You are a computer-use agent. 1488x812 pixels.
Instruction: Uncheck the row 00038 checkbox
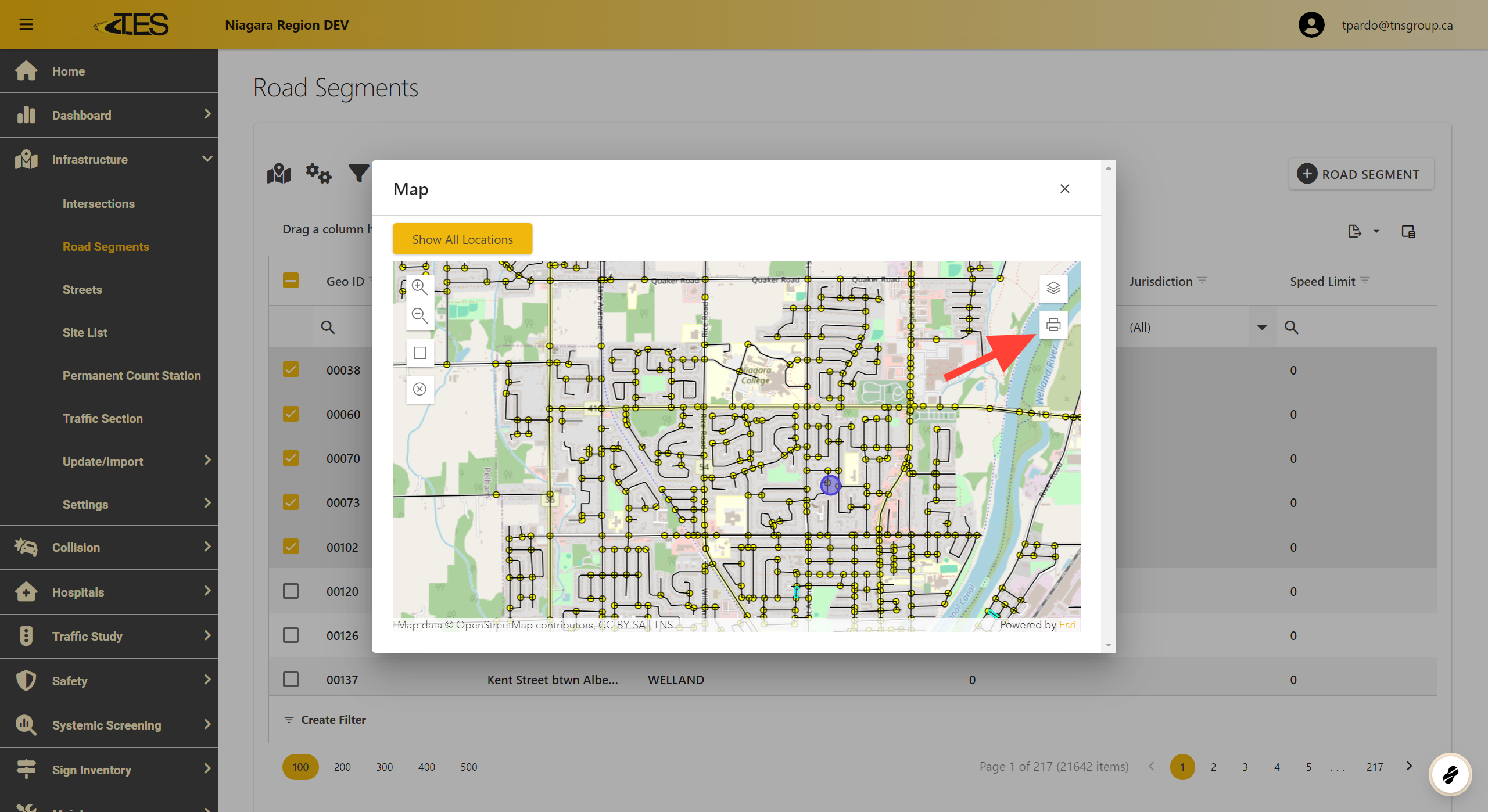[x=291, y=370]
